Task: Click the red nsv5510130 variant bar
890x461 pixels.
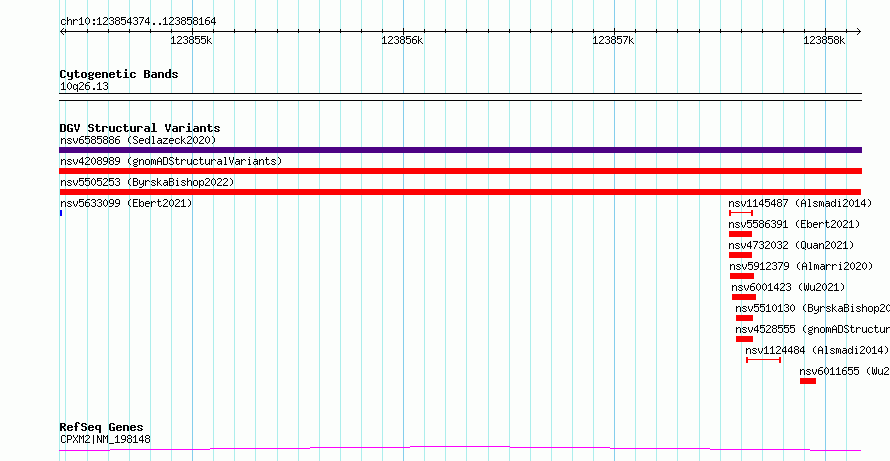Action: point(744,318)
